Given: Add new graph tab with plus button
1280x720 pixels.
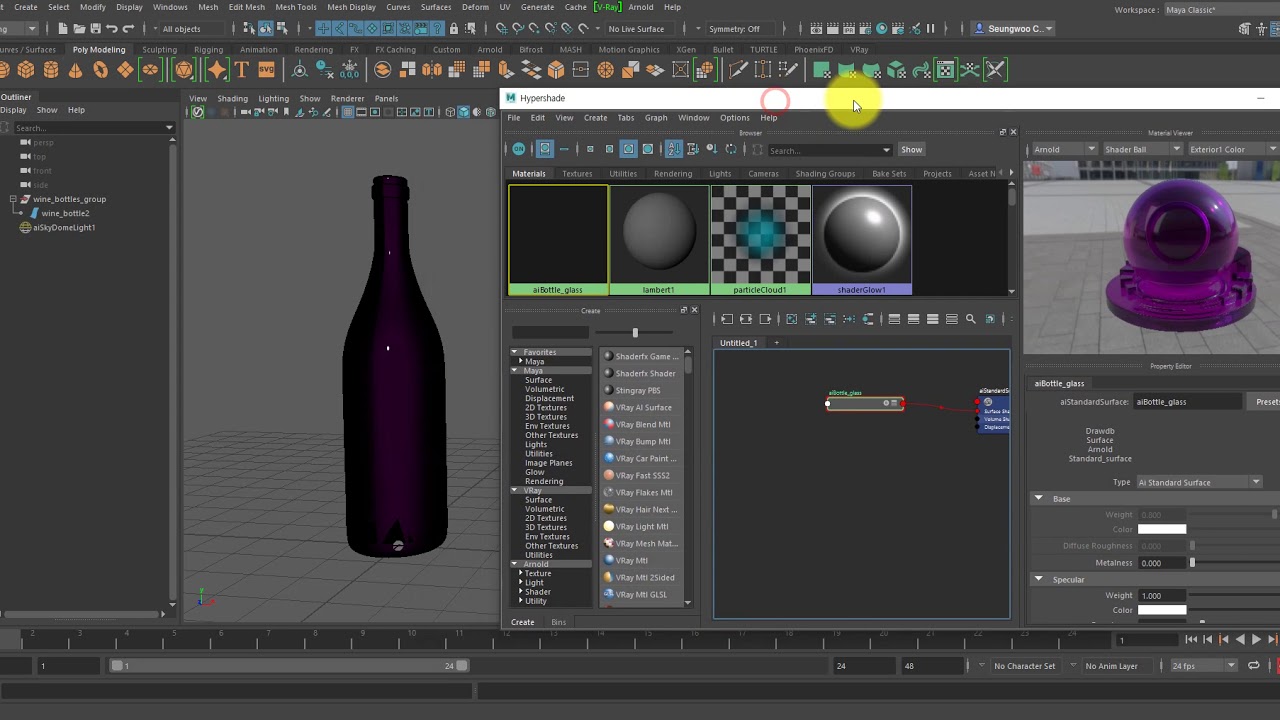Looking at the screenshot, I should click(776, 343).
